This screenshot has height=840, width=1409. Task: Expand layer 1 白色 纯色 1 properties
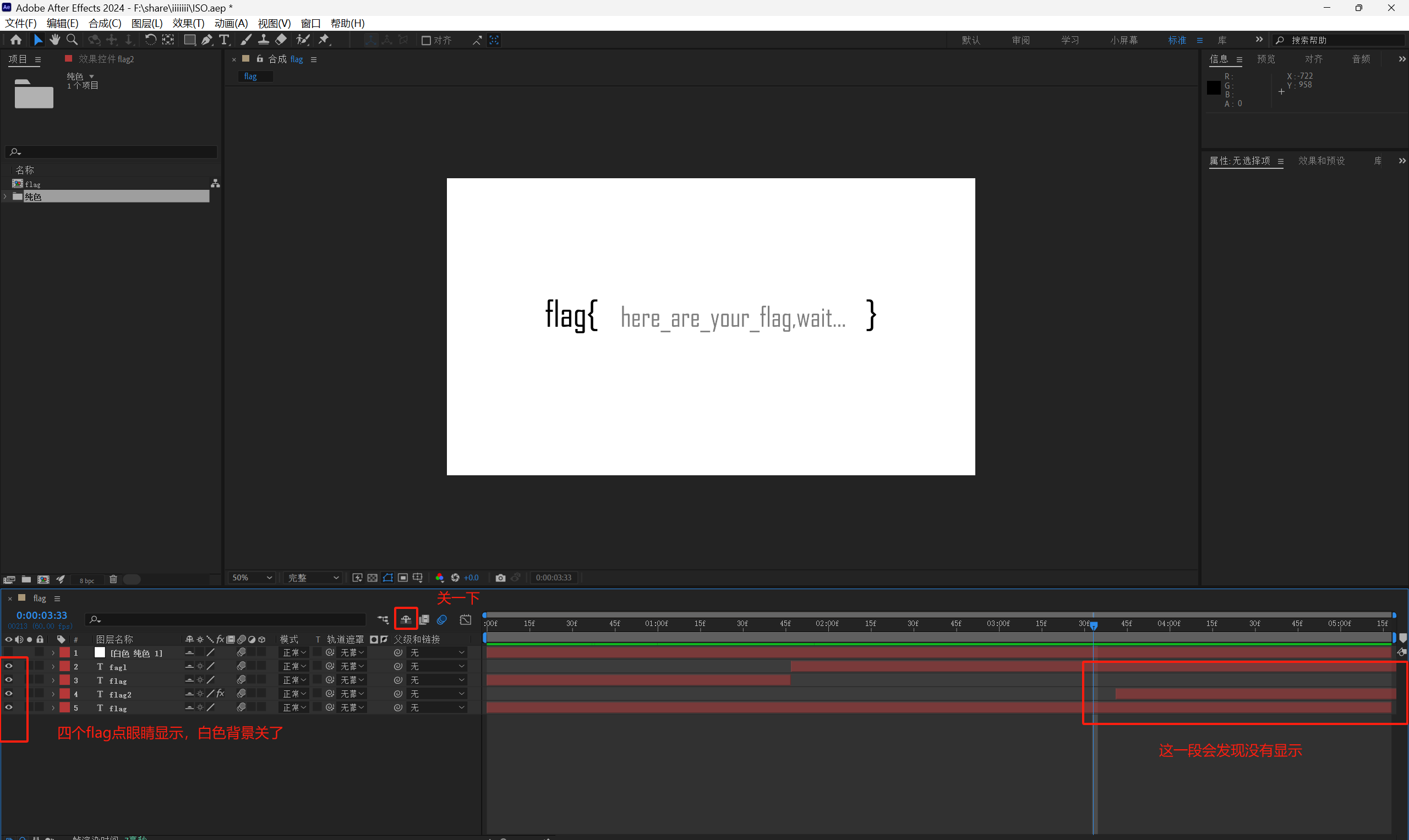53,652
